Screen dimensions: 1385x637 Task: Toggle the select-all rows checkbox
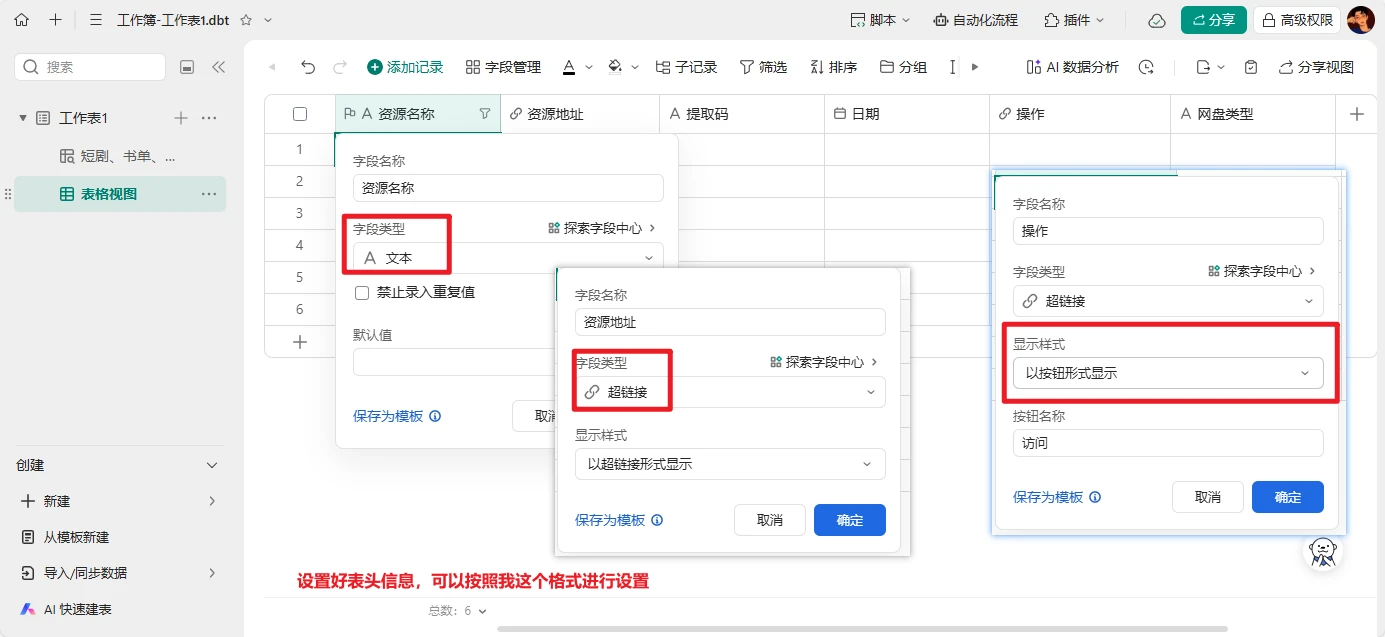coord(300,114)
